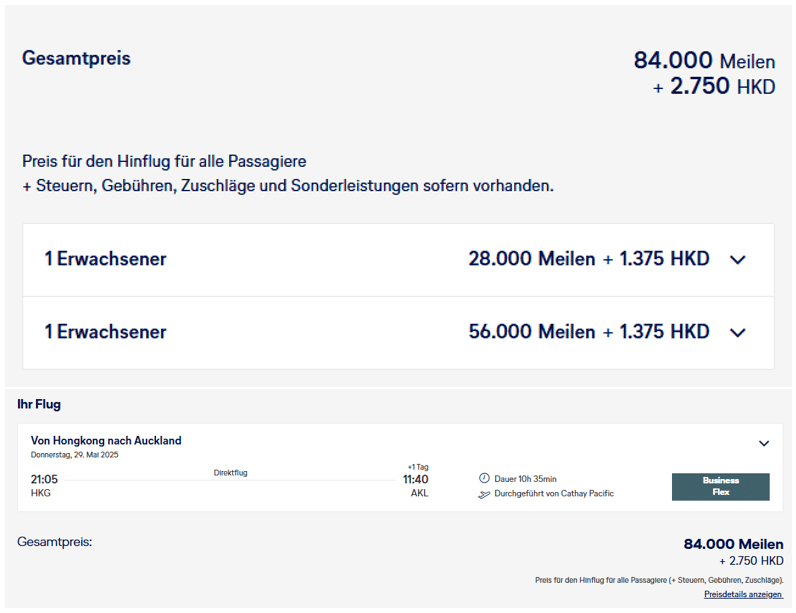Click the Donnerstag, 29. Mai 2025 date
The height and width of the screenshot is (613, 796).
coord(74,455)
